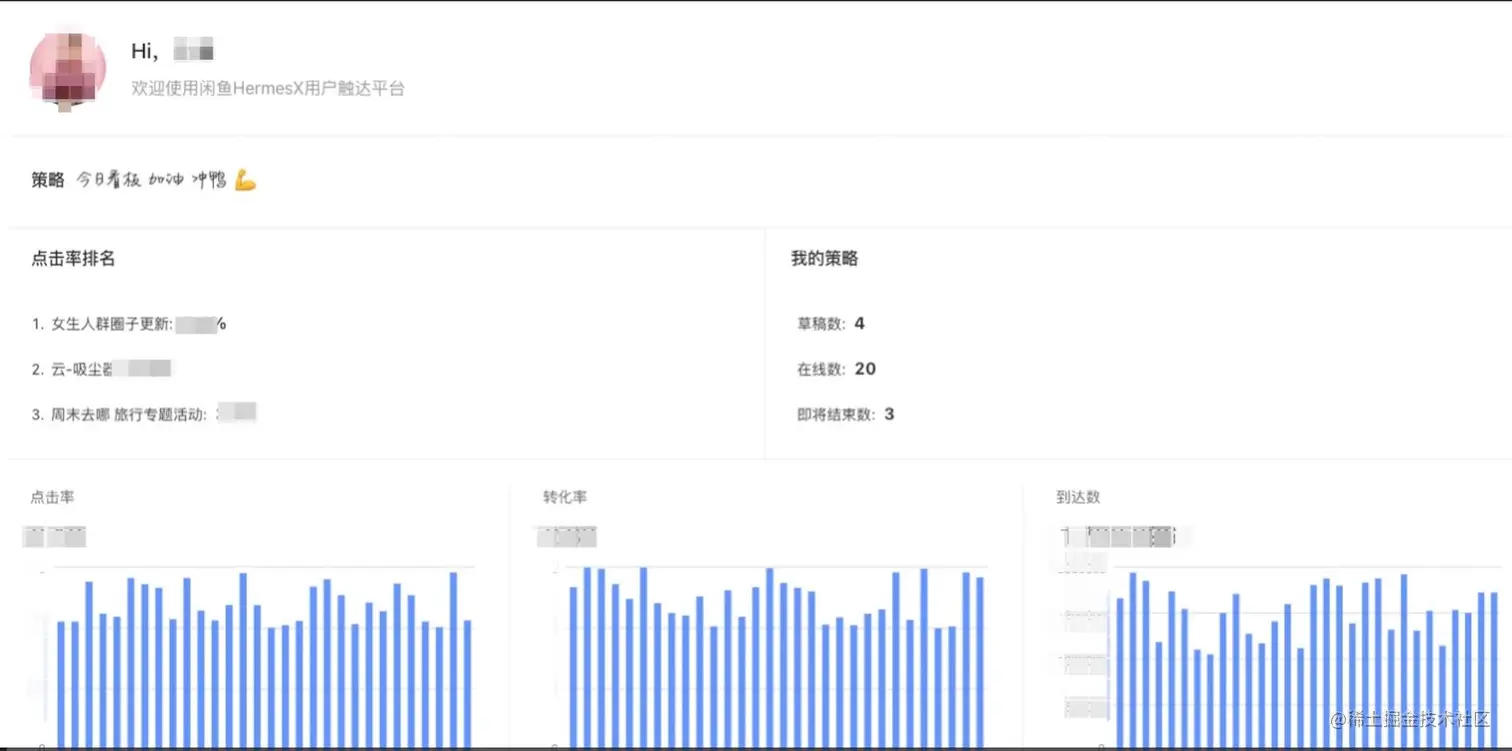
Task: Click the first bar in the 转化率 chart
Action: [573, 660]
